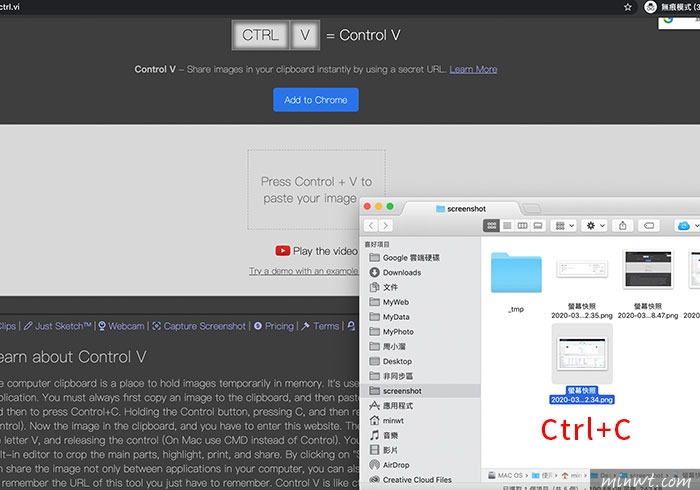The width and height of the screenshot is (700, 490).
Task: Open 影片 in Finder sidebar
Action: coord(383,450)
